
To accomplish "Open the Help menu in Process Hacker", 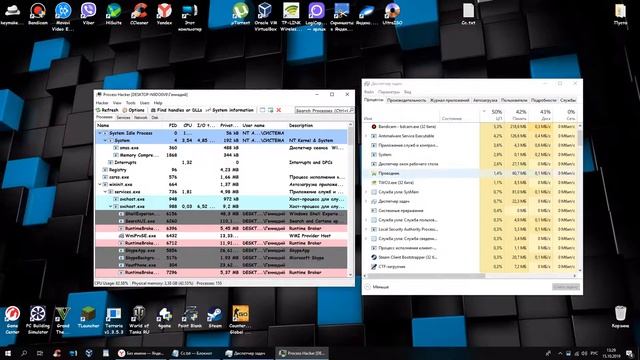I will [x=158, y=103].
